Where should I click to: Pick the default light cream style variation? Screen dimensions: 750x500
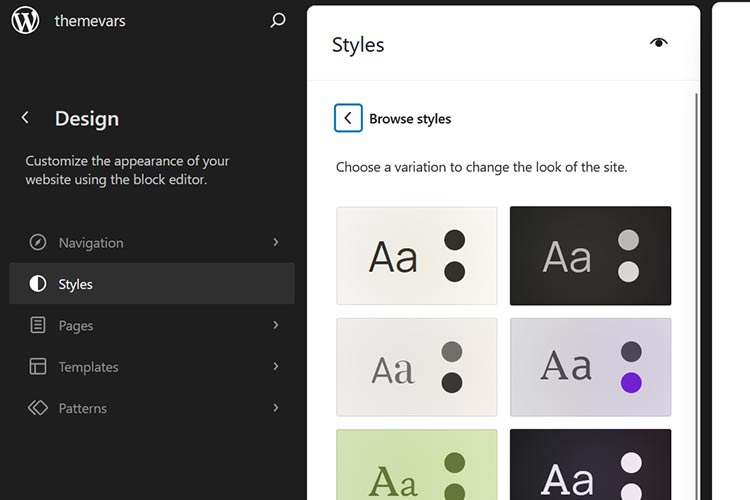pos(417,255)
